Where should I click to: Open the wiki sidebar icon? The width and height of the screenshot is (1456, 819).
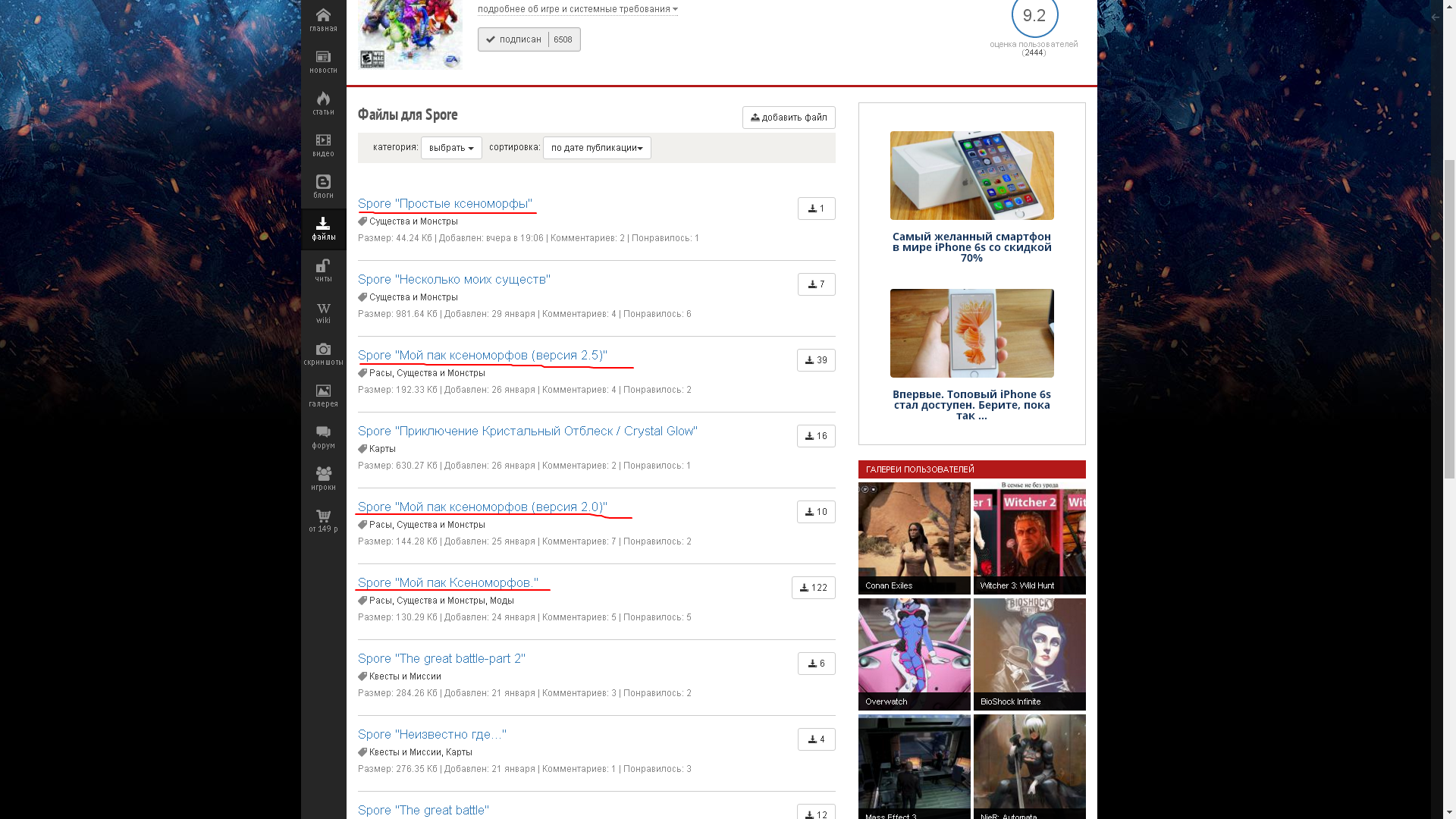323,312
